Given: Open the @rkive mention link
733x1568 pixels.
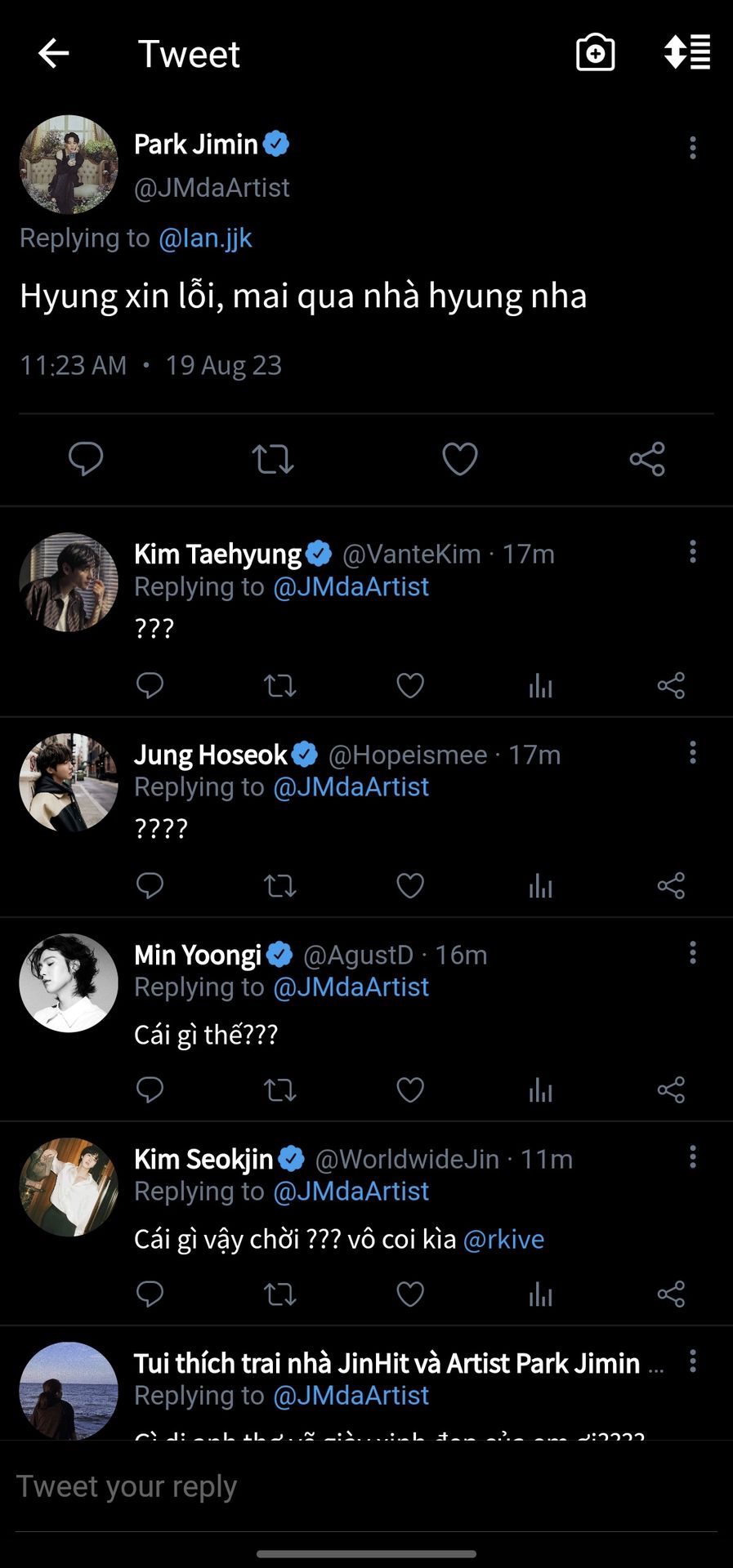Looking at the screenshot, I should point(503,1240).
